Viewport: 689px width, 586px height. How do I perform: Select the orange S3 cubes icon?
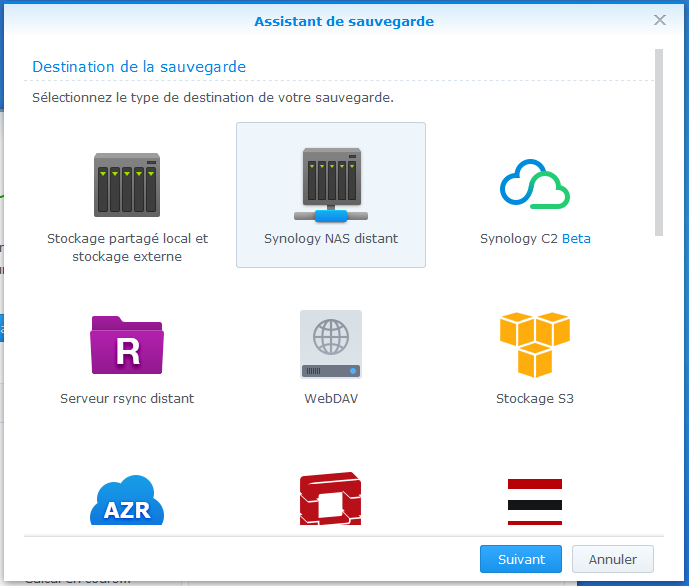(534, 345)
